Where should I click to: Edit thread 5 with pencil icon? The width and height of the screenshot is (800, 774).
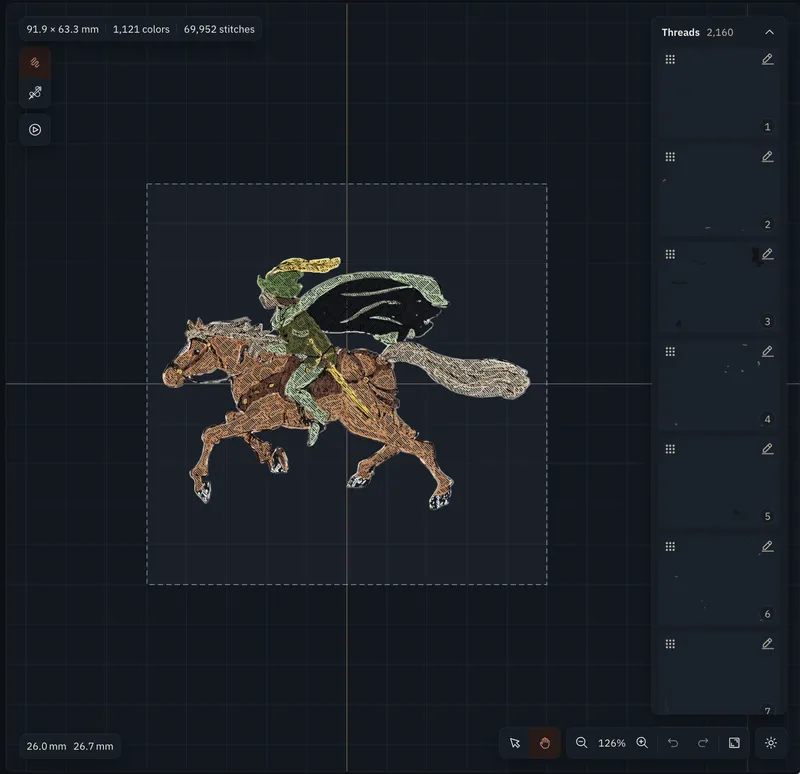click(x=767, y=449)
